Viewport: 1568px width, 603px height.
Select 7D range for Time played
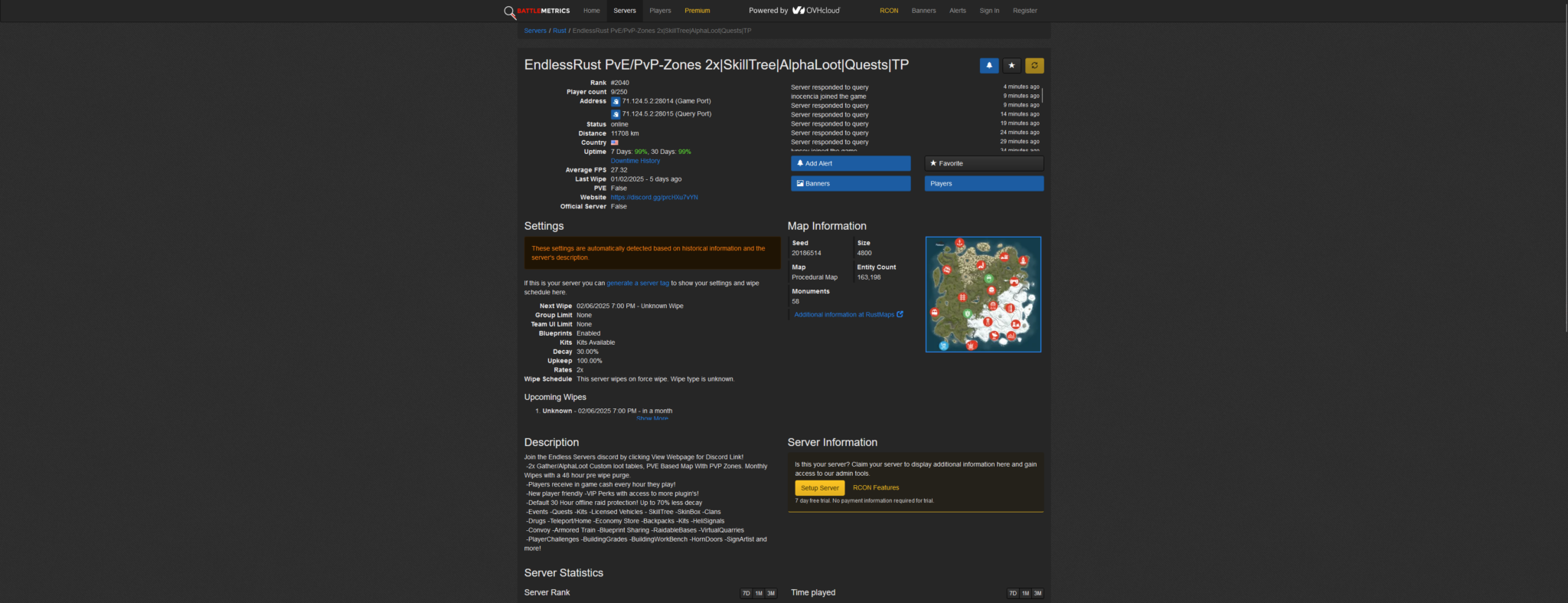pyautogui.click(x=1013, y=594)
